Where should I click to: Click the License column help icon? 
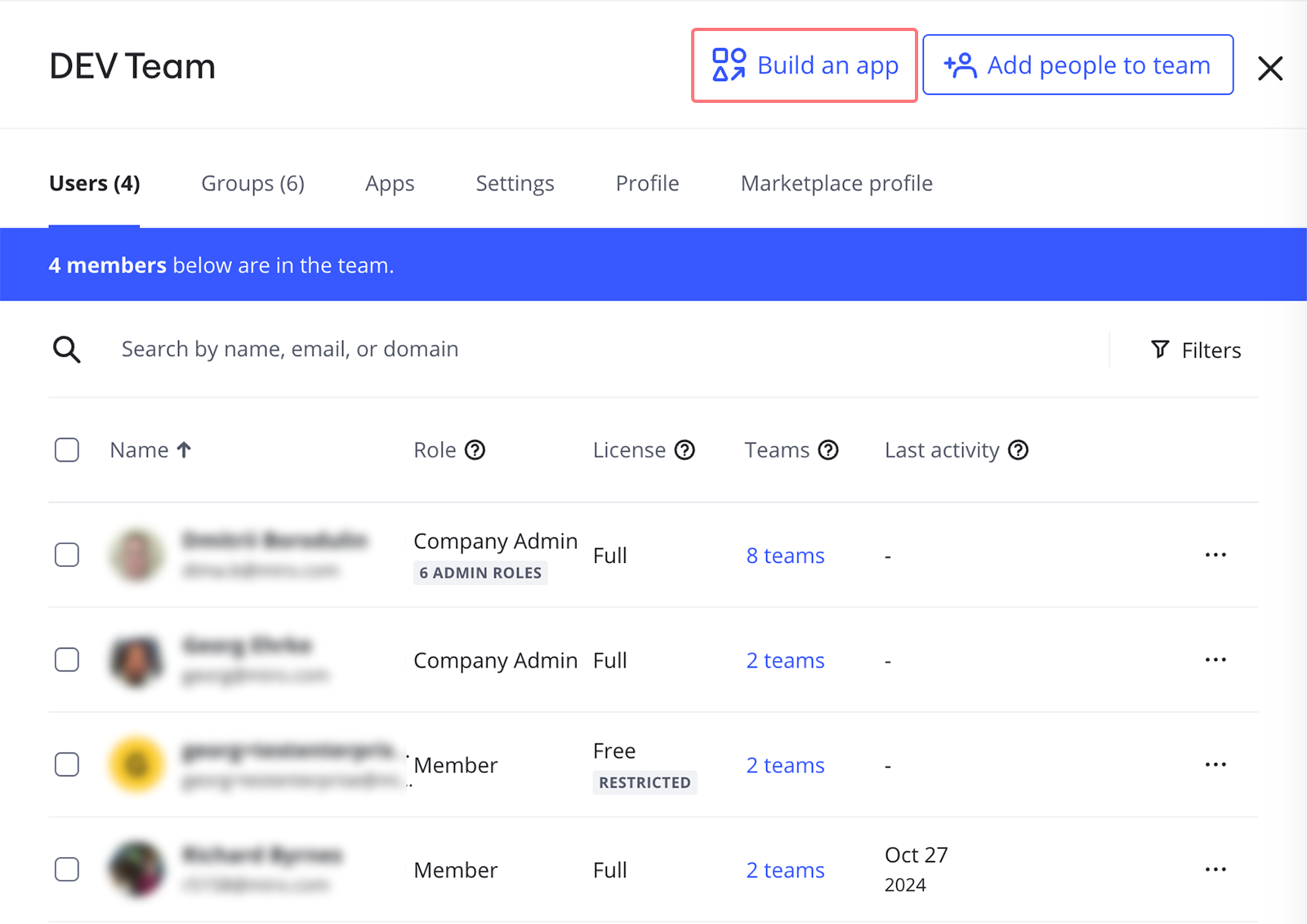pyautogui.click(x=685, y=450)
